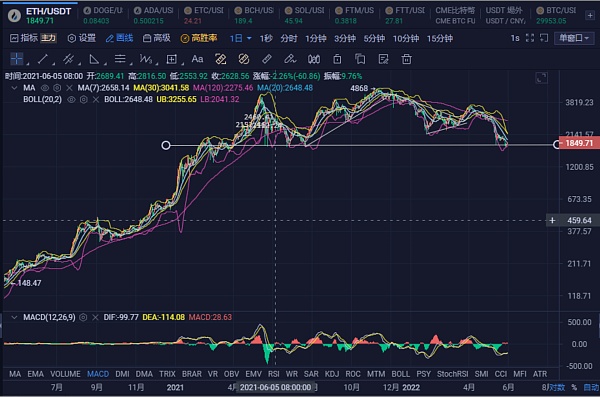Click the fullscreen icon in top toolbar

[530, 38]
